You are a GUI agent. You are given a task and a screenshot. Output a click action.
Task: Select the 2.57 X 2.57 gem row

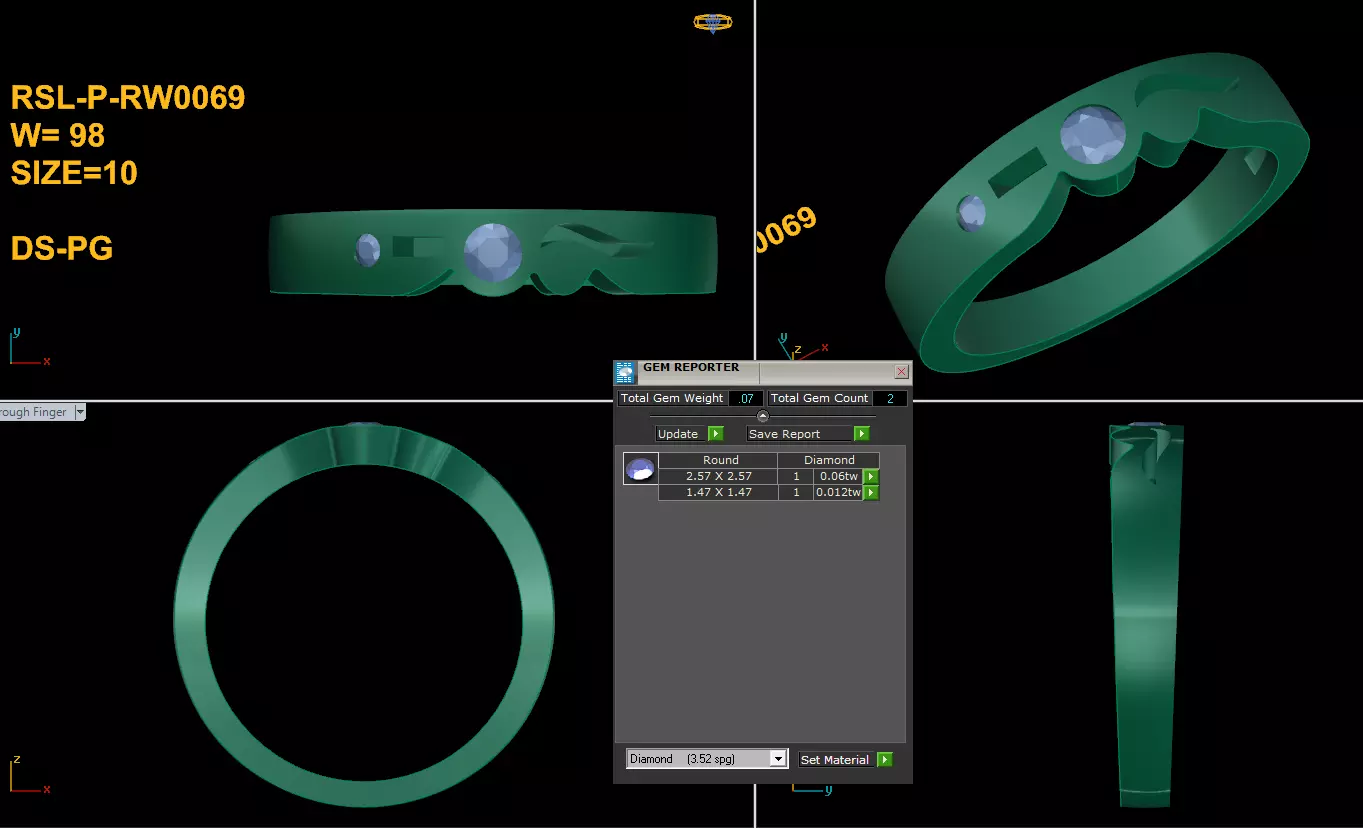tap(760, 477)
